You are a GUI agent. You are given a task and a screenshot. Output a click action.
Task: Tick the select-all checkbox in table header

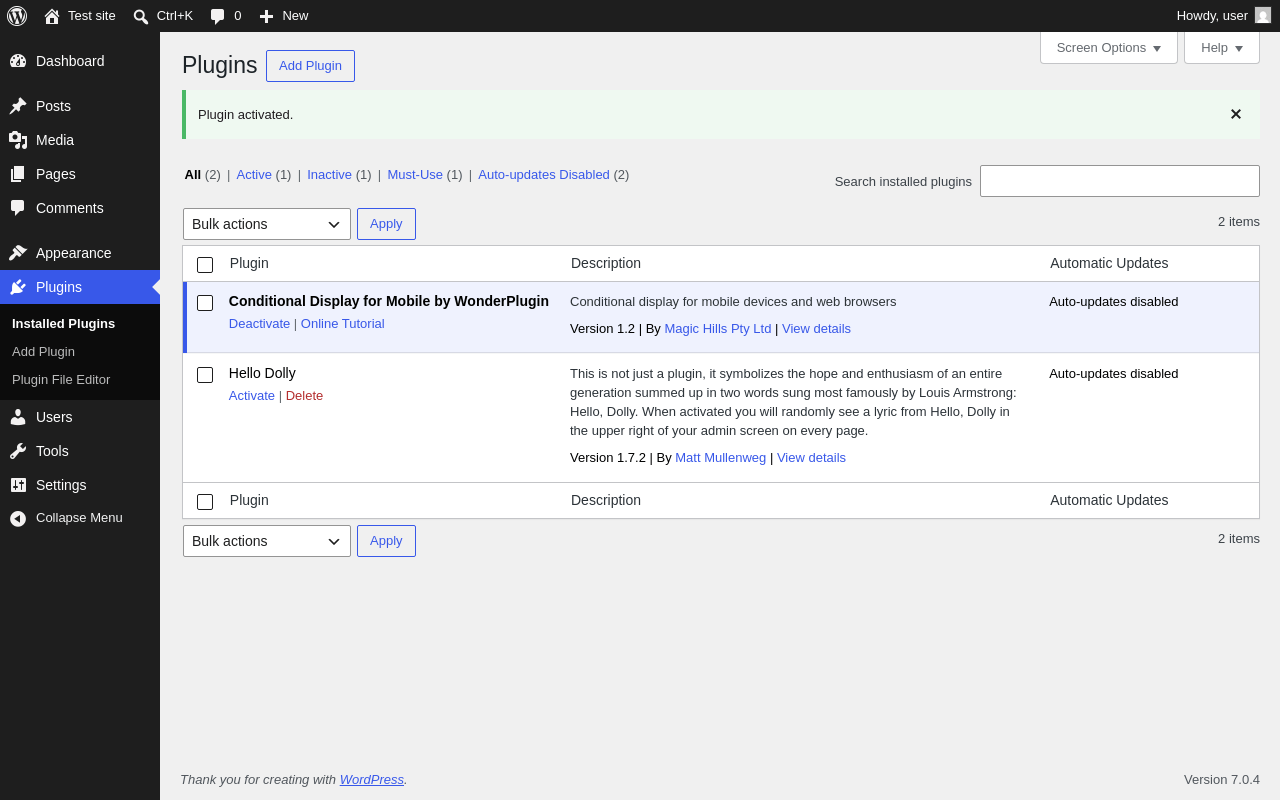click(205, 265)
